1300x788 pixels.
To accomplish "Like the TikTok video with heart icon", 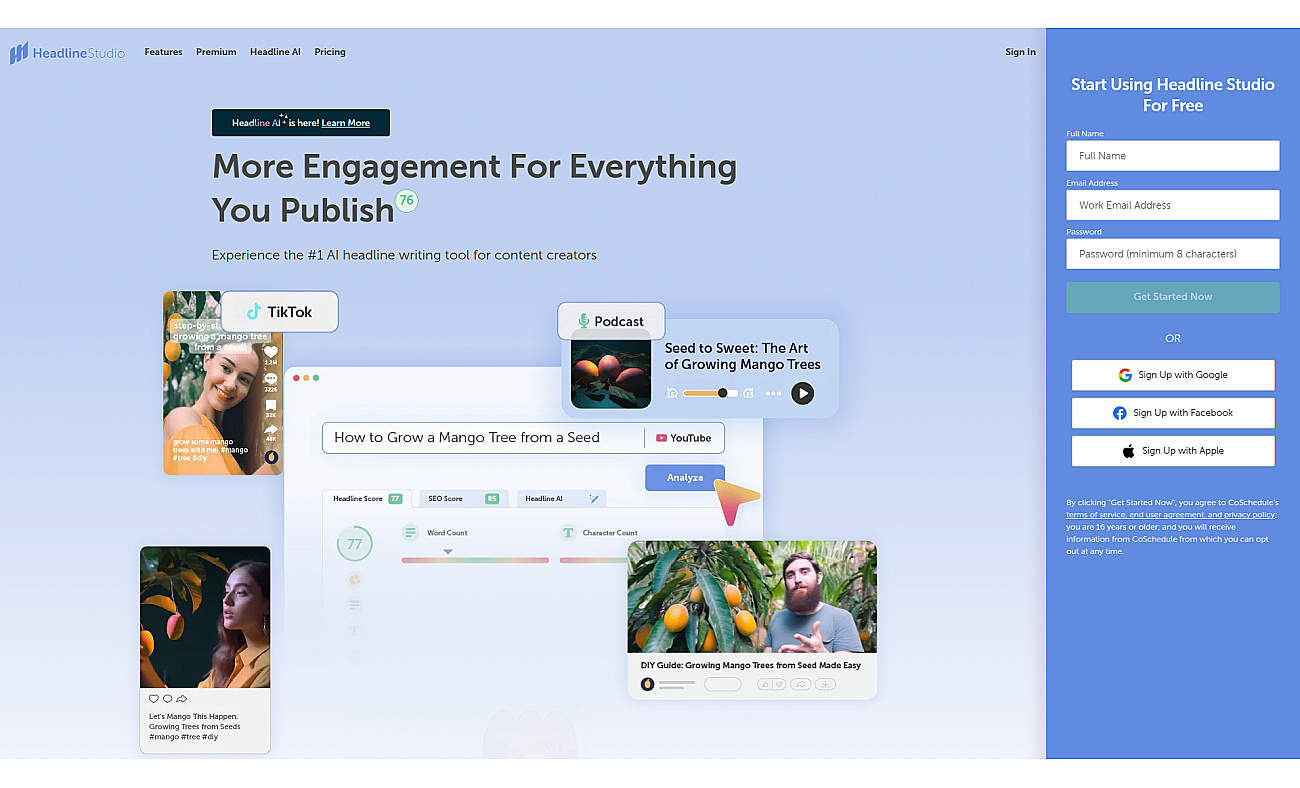I will click(270, 352).
